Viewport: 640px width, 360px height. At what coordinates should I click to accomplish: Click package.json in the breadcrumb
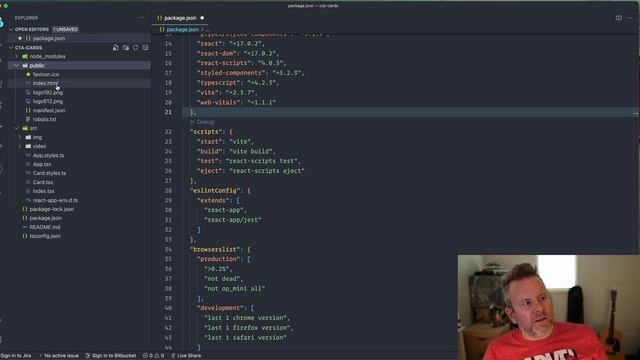[x=182, y=29]
